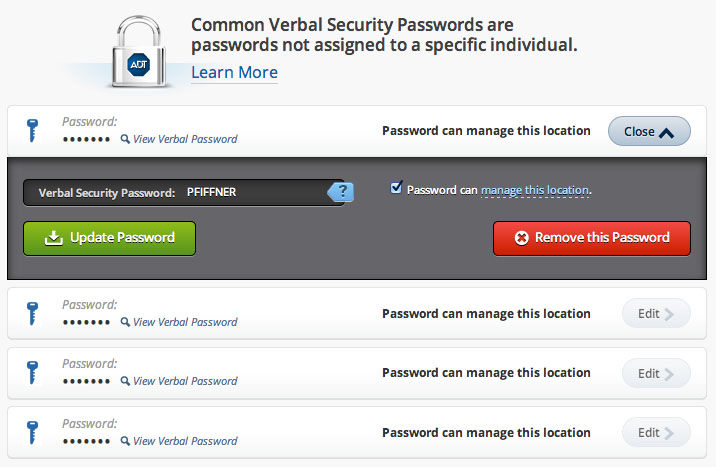
Task: Expand the second password row with Edit
Action: click(656, 314)
